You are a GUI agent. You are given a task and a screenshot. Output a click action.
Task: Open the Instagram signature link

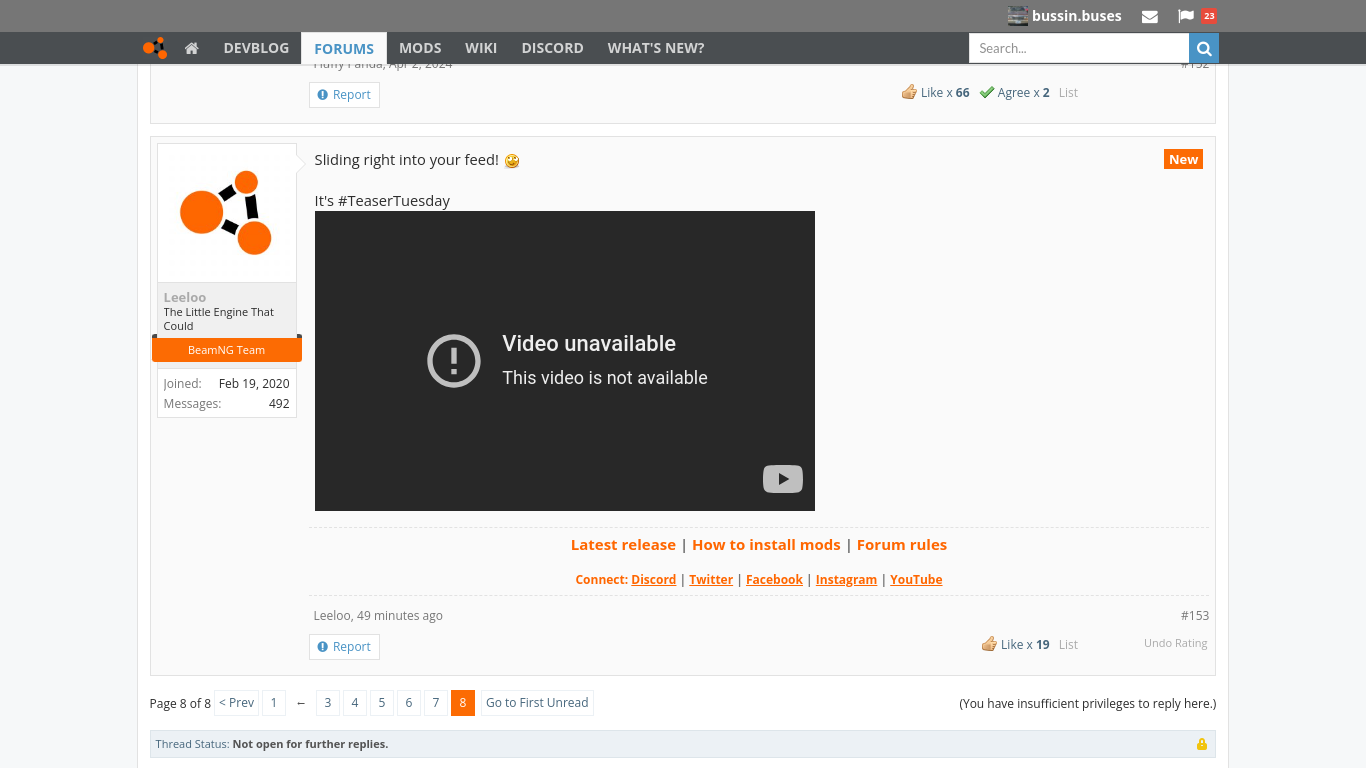coord(846,580)
